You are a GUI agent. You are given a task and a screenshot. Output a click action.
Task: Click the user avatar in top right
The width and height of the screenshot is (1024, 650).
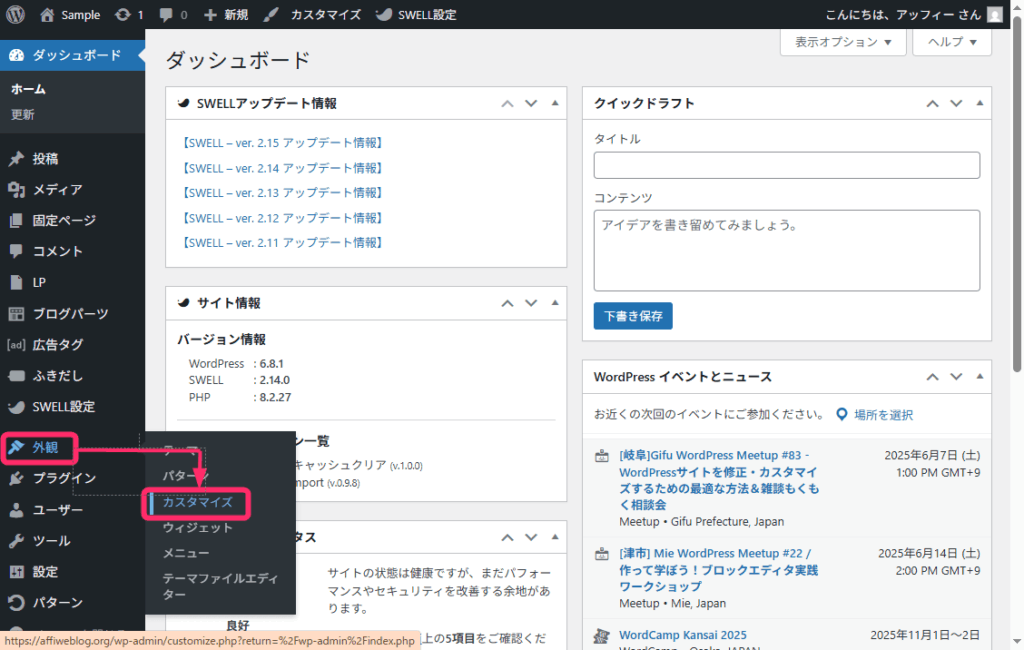[994, 15]
